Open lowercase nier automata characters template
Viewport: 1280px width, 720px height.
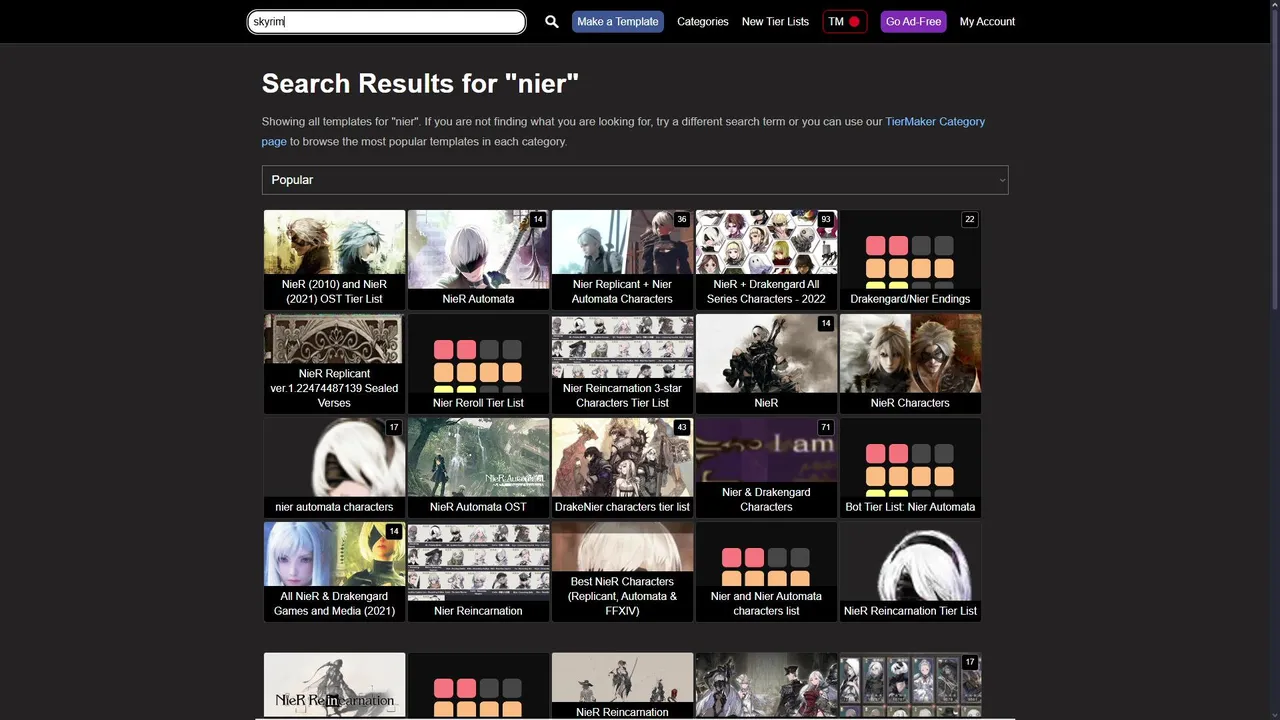point(335,467)
